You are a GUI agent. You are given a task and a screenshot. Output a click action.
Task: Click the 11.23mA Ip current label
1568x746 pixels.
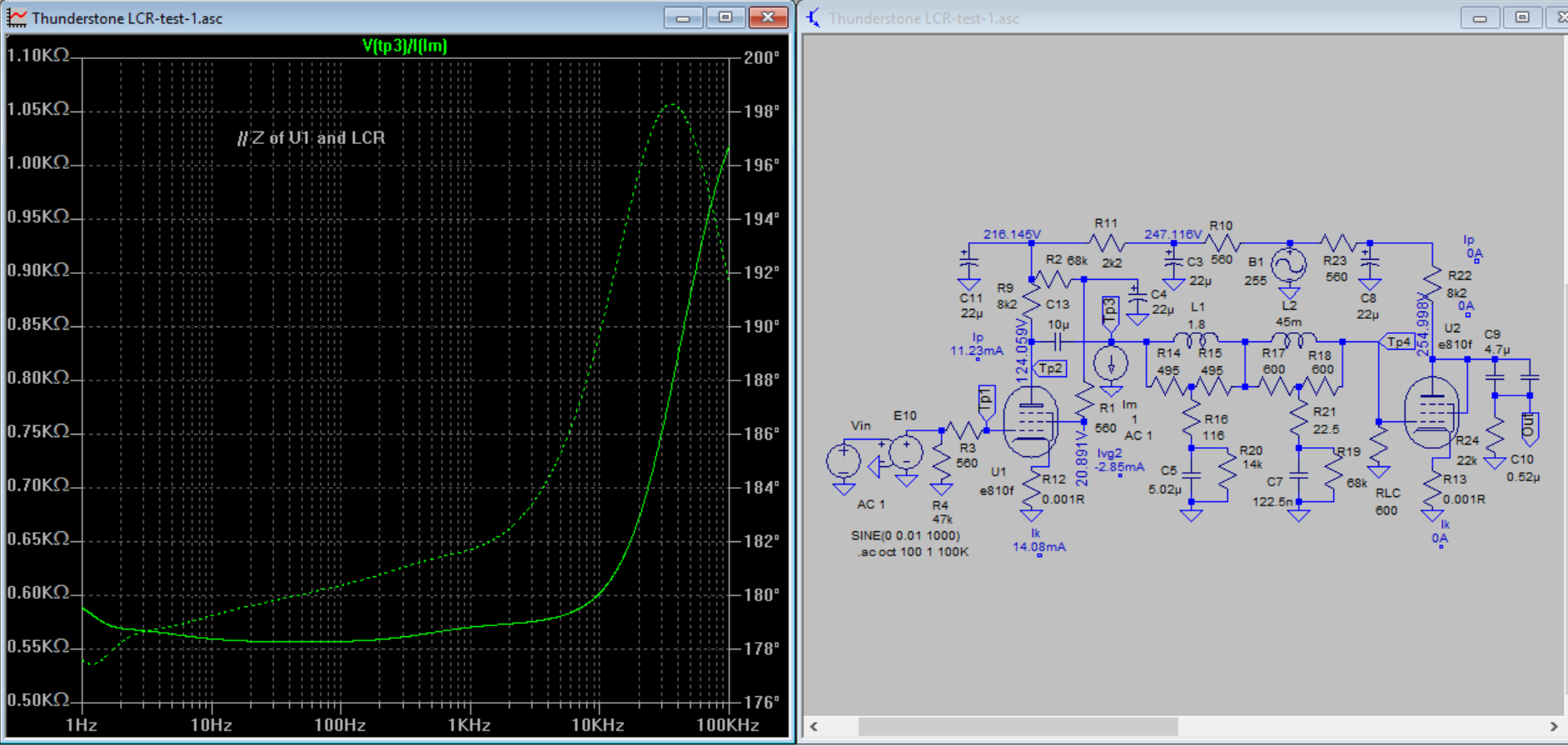point(977,351)
